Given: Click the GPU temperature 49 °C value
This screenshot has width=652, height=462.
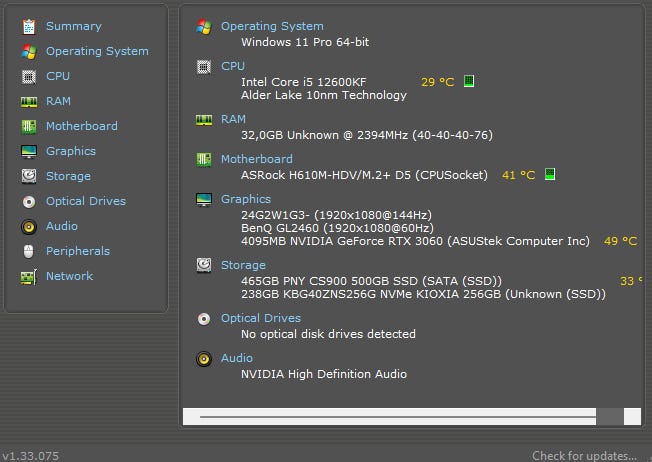Looking at the screenshot, I should pyautogui.click(x=620, y=241).
